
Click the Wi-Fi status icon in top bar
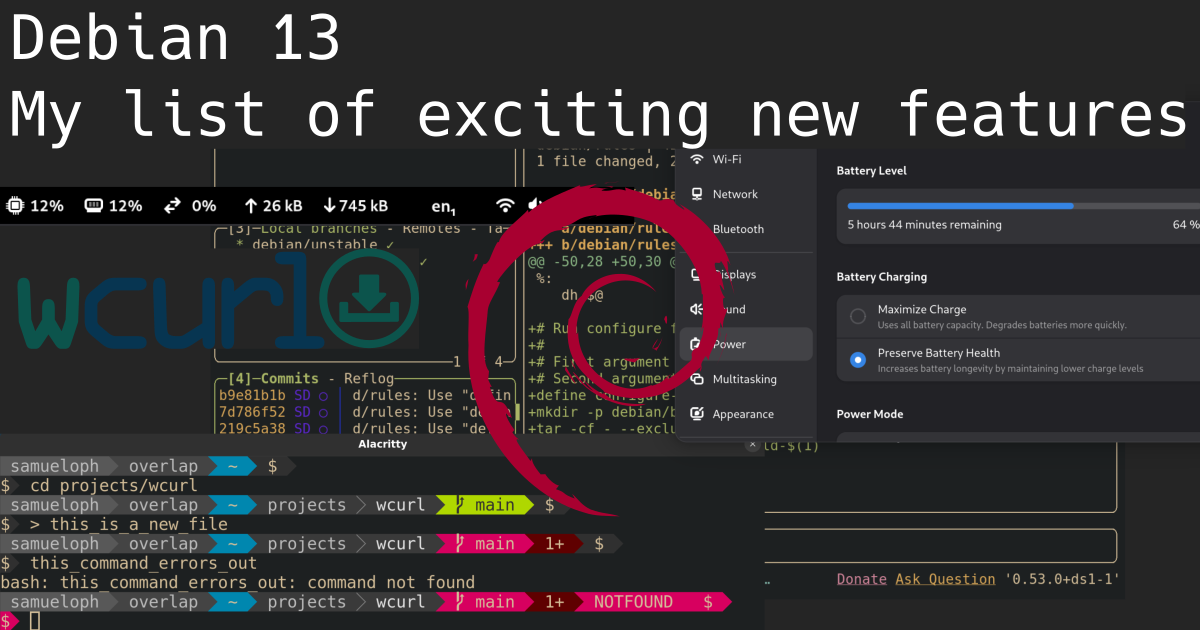pyautogui.click(x=506, y=206)
